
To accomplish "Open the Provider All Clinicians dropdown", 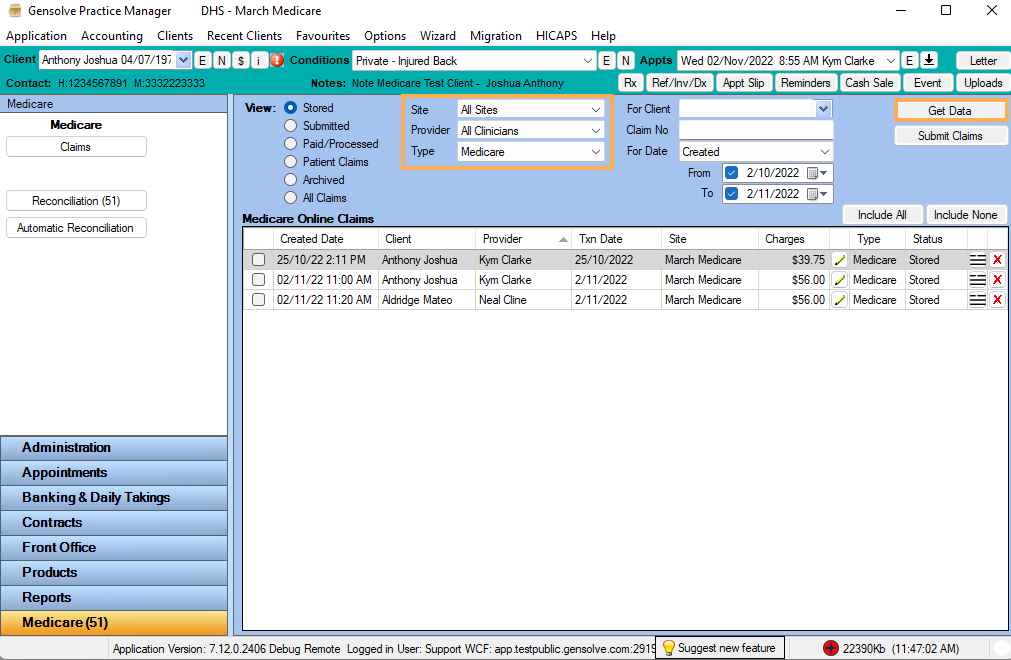I will coord(531,131).
